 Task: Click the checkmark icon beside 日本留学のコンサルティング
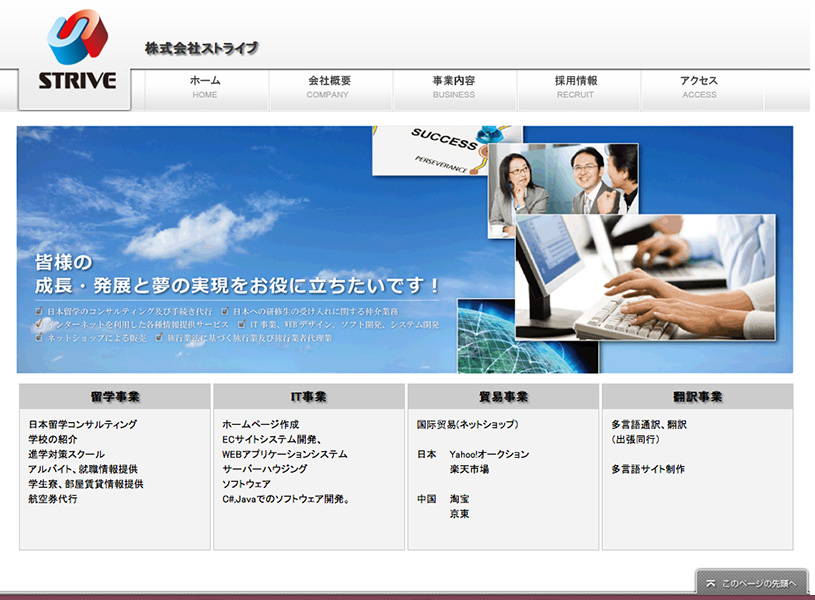(39, 311)
